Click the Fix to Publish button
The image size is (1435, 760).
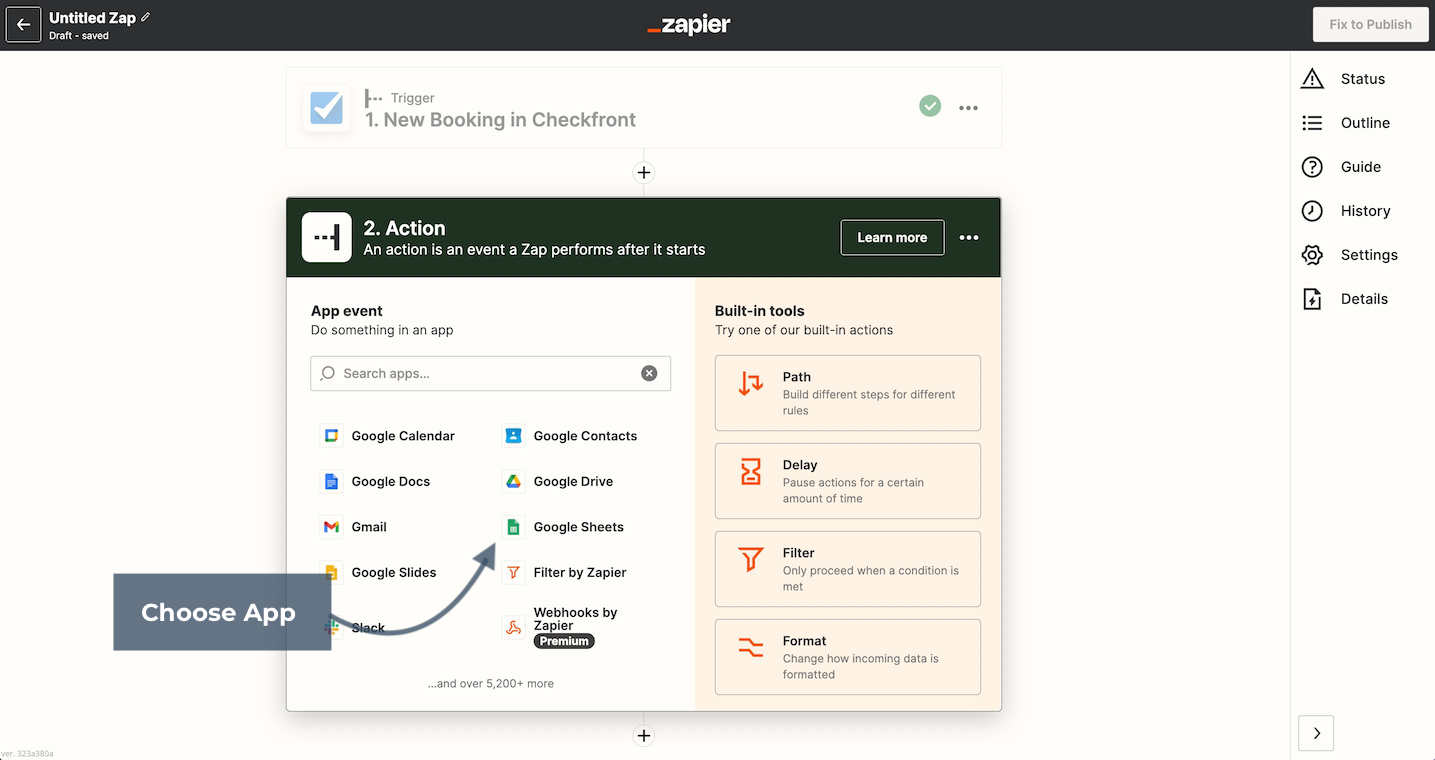[1371, 25]
